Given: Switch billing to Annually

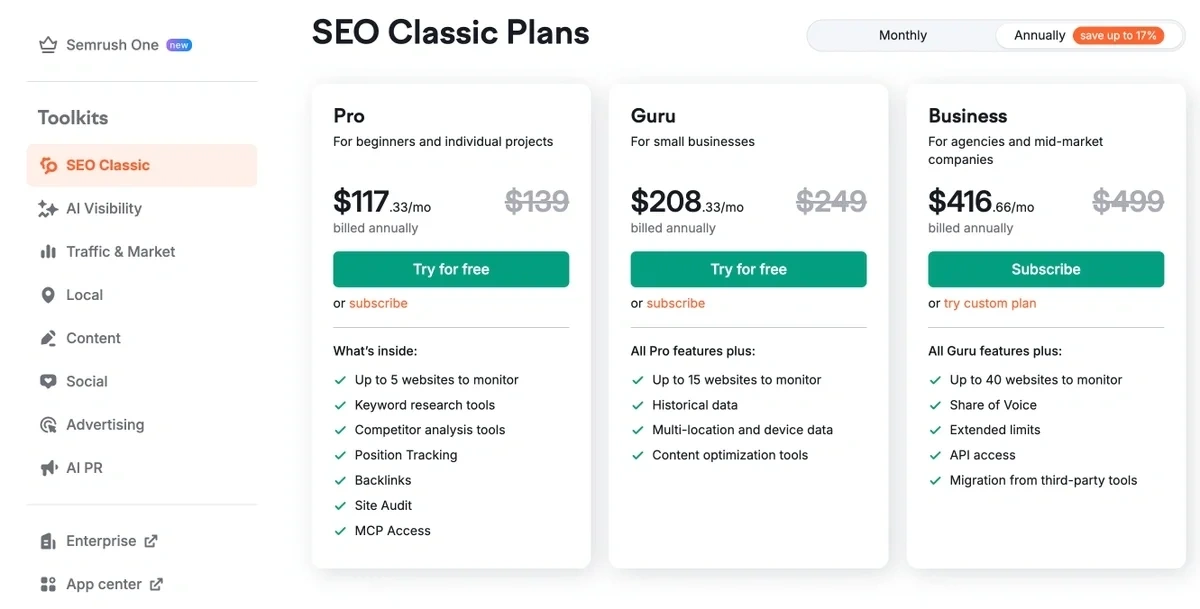Looking at the screenshot, I should [1040, 35].
